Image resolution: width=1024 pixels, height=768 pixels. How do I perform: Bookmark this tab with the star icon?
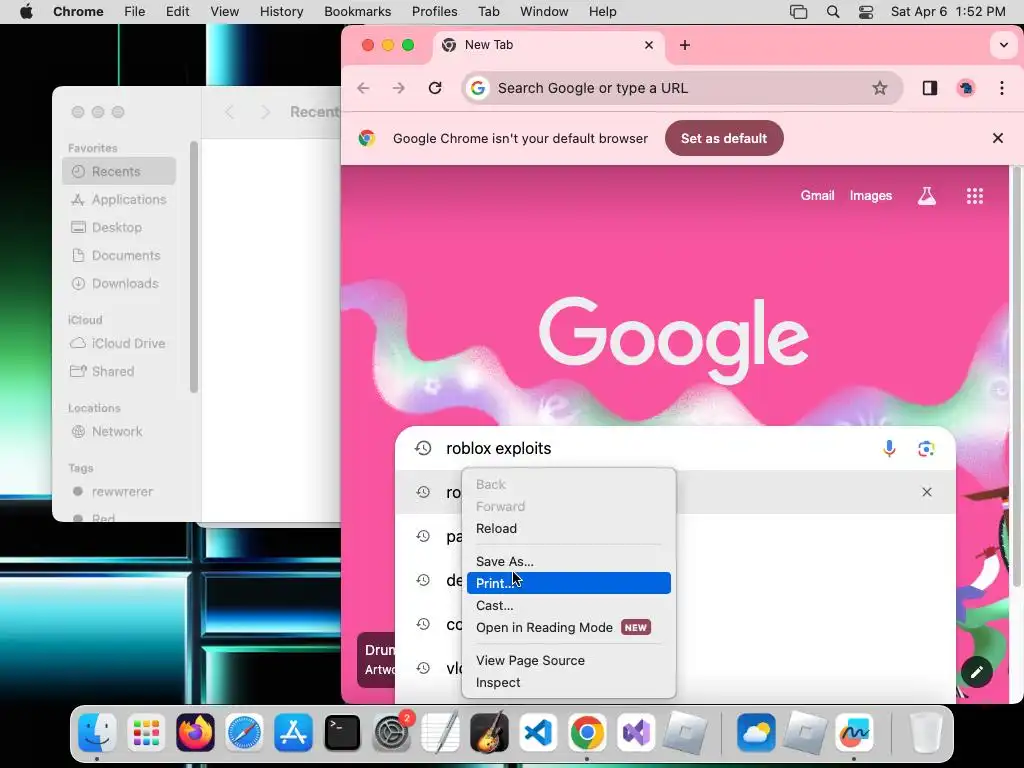tap(880, 88)
